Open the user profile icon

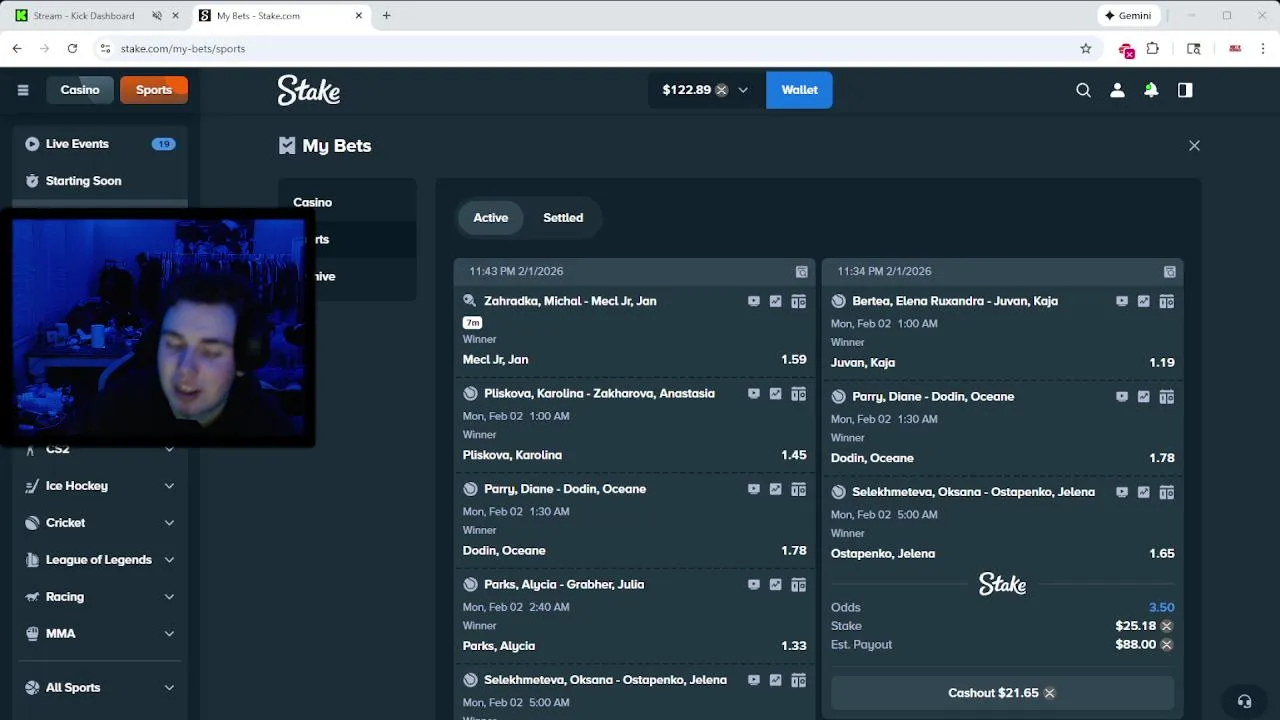(1117, 90)
